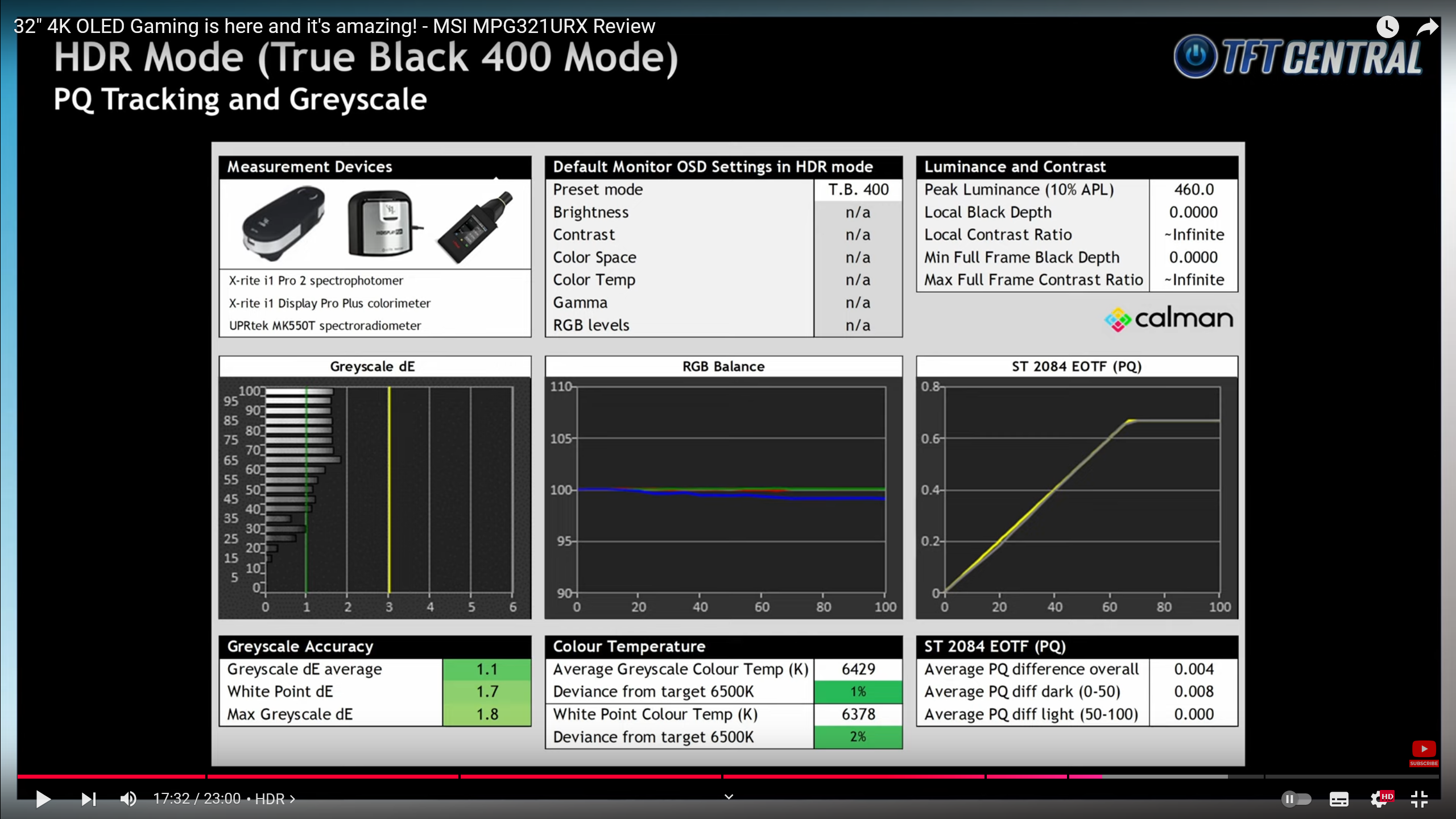The image size is (1456, 819).
Task: Open the settings gear menu
Action: tap(1378, 800)
